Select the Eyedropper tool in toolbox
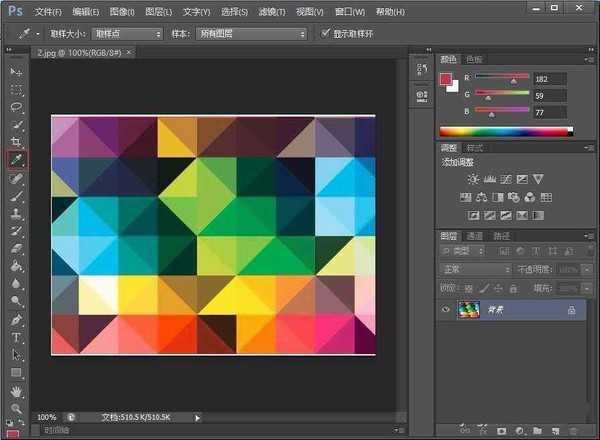This screenshot has height=440, width=600. click(16, 159)
